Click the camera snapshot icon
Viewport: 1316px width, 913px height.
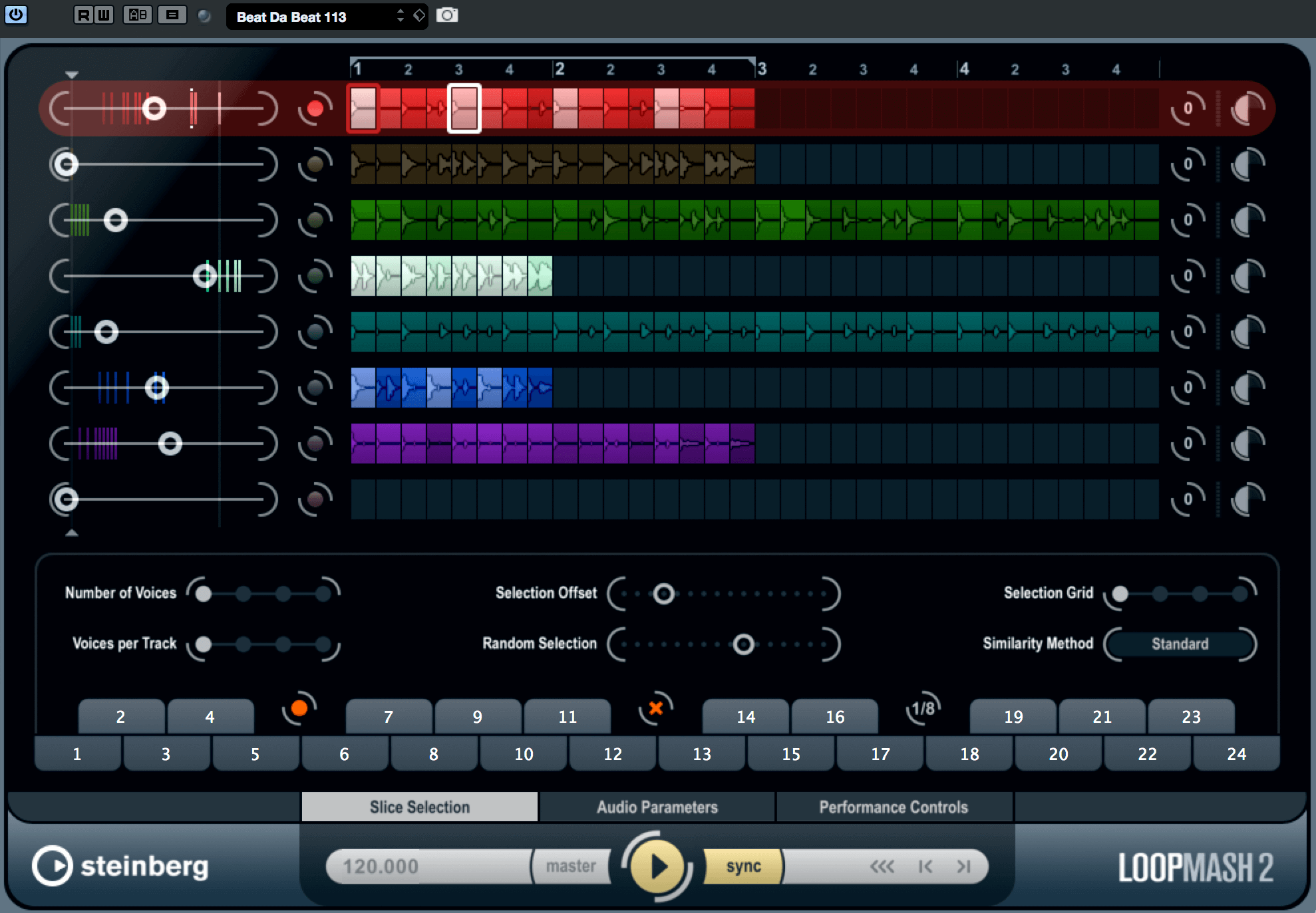click(447, 15)
